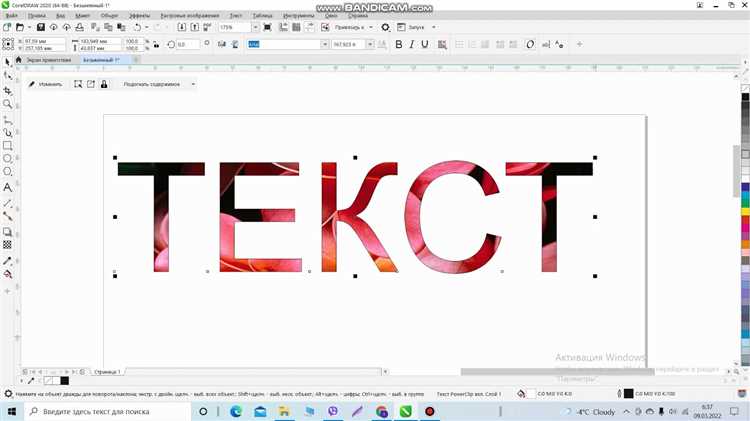The width and height of the screenshot is (750, 421).
Task: Select the Zoom magnifier tool
Action: [x=7, y=104]
